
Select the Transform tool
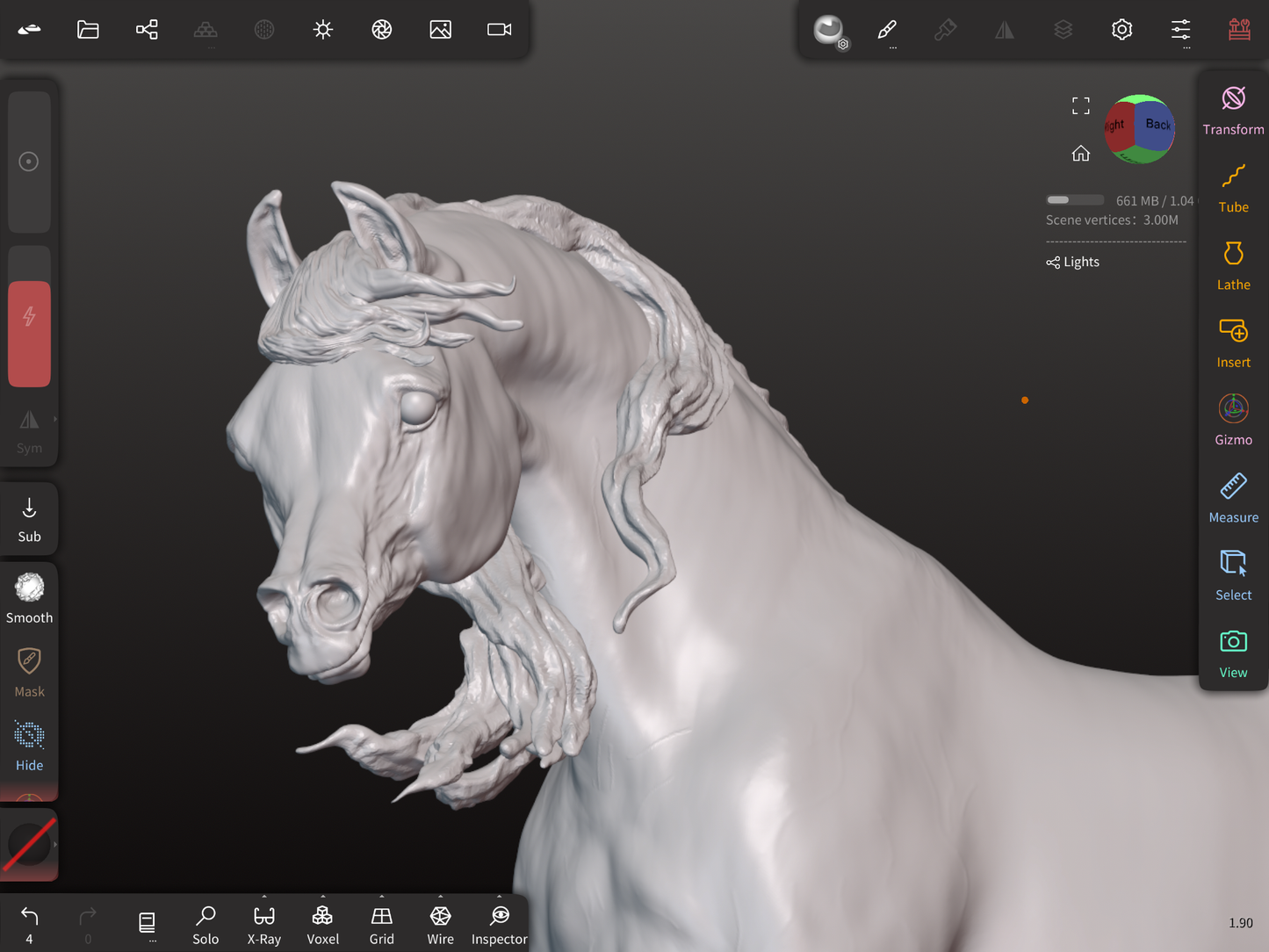[1233, 110]
